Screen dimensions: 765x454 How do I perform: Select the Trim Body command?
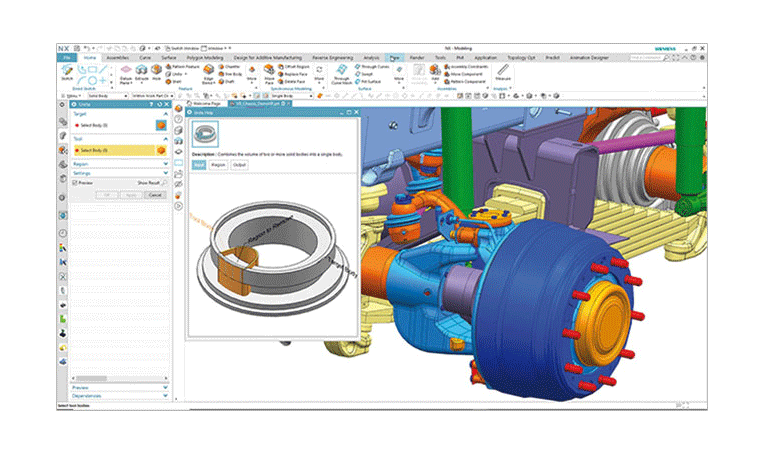[230, 74]
